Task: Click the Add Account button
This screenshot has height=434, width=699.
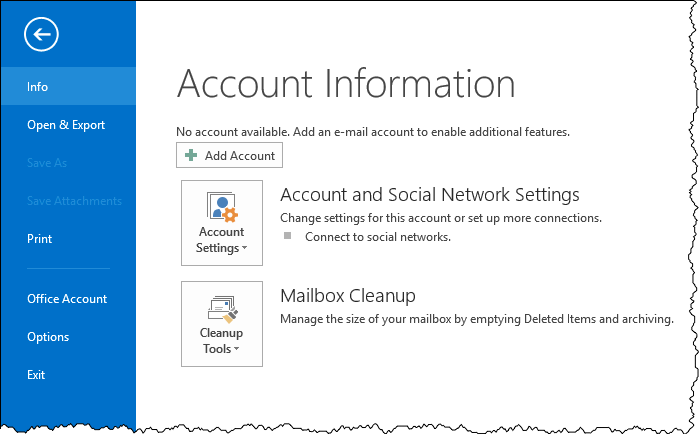Action: pos(229,155)
